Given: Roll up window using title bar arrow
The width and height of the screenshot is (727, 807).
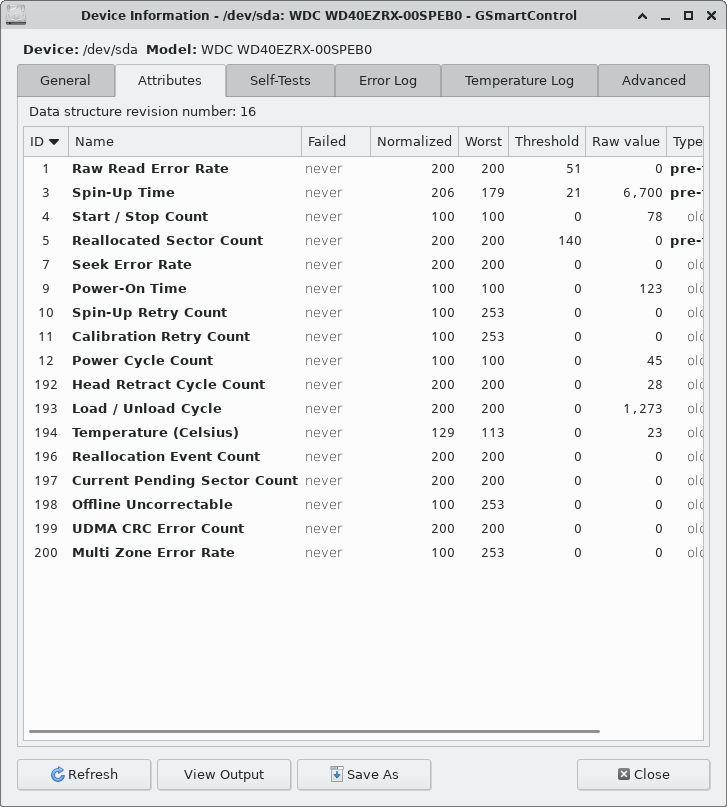Looking at the screenshot, I should pyautogui.click(x=642, y=16).
